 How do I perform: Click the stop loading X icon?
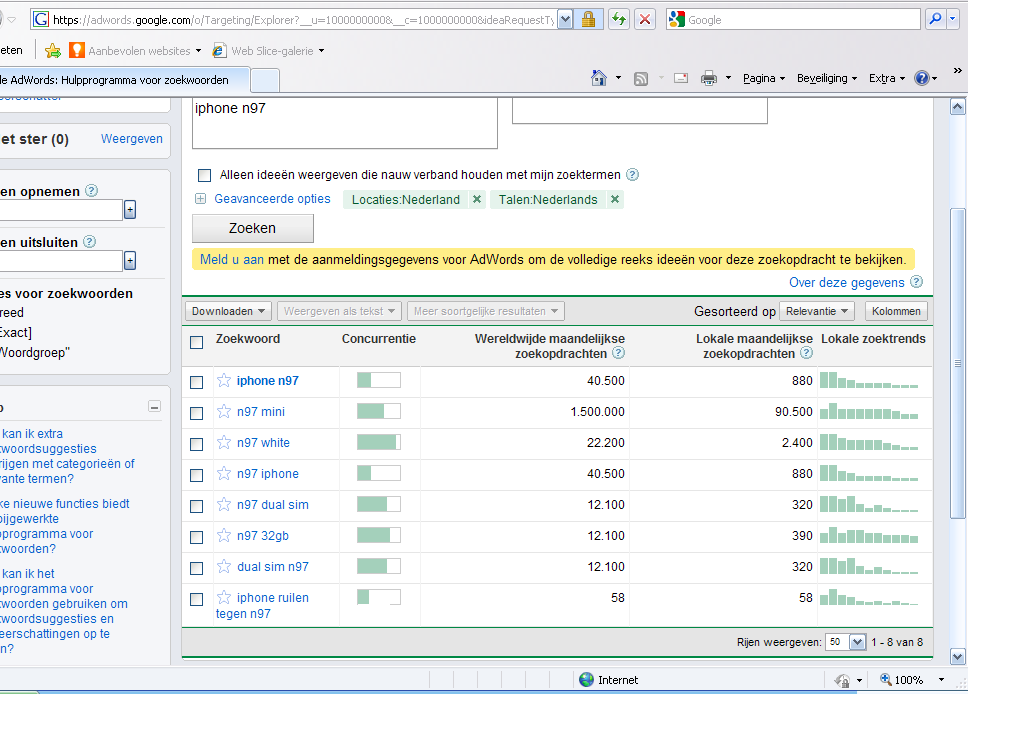(645, 20)
